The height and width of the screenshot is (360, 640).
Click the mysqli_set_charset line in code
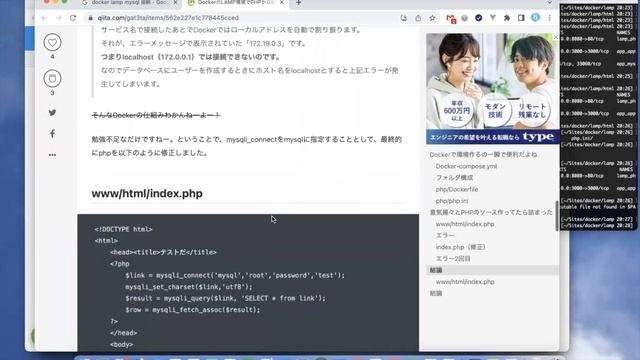pos(189,287)
